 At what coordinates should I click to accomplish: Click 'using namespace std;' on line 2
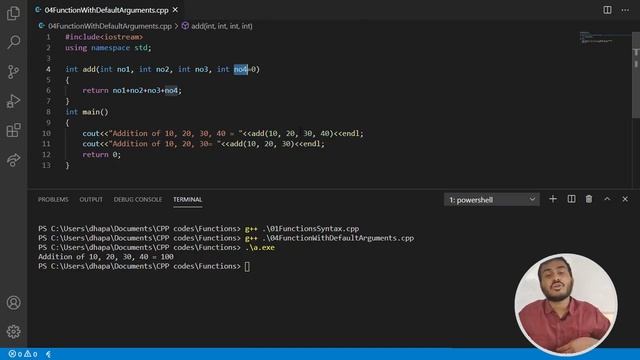point(108,47)
